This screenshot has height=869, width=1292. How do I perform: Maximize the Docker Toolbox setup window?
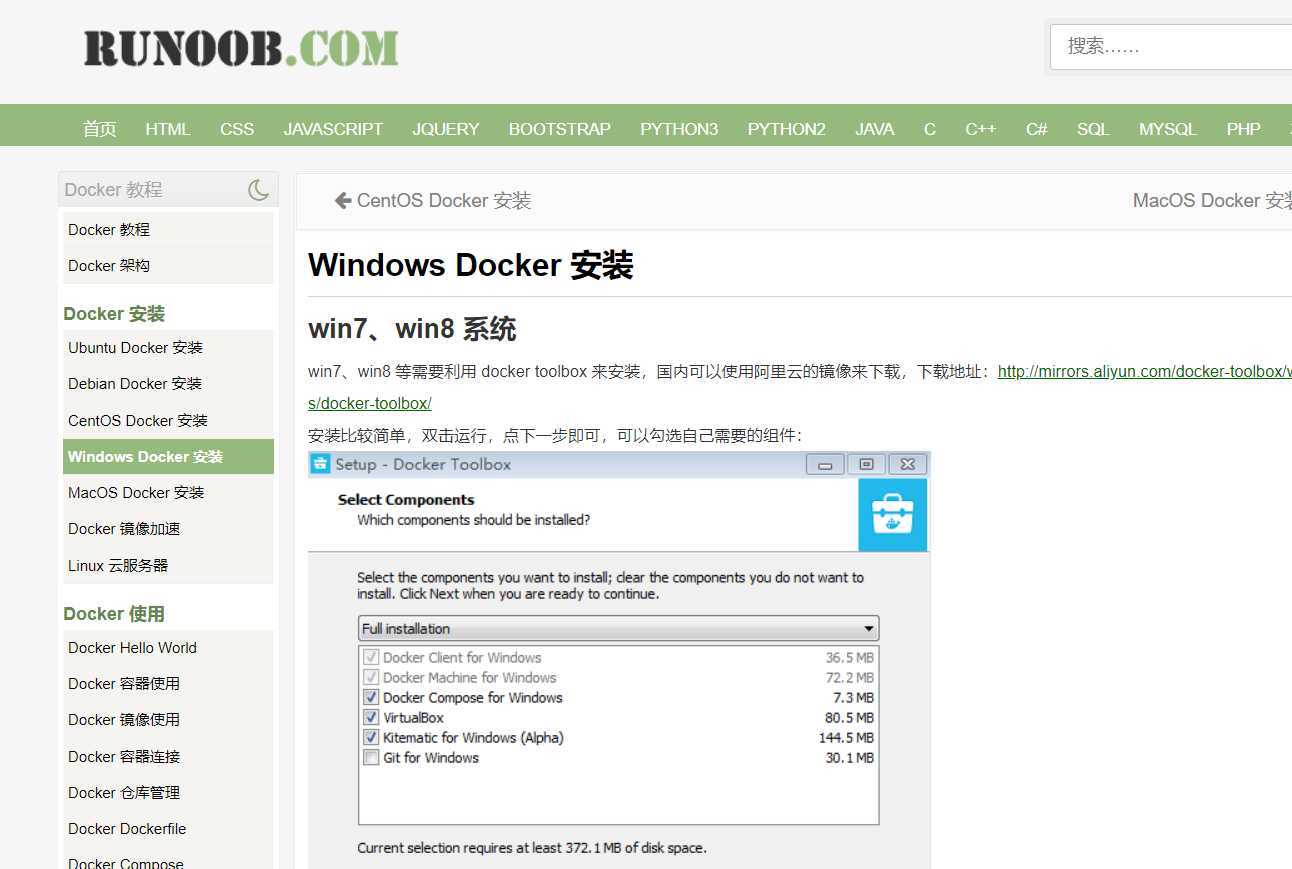click(866, 464)
